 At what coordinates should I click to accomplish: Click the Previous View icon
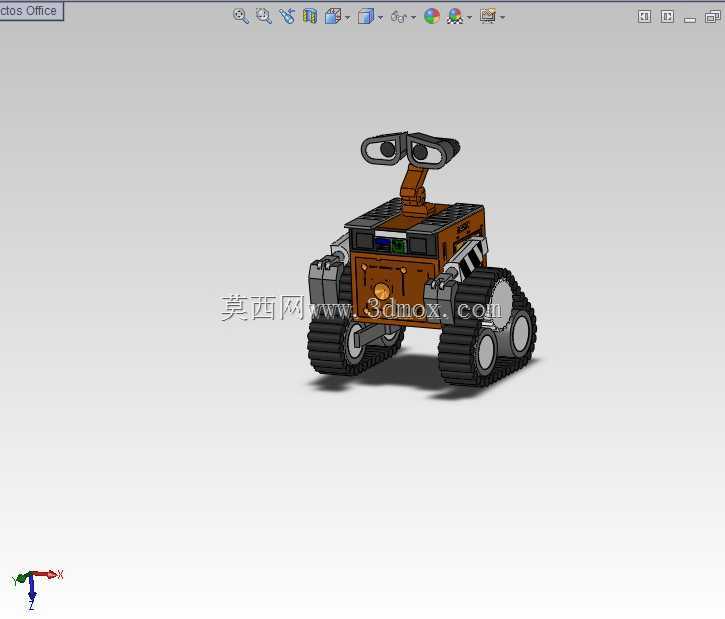[x=287, y=16]
